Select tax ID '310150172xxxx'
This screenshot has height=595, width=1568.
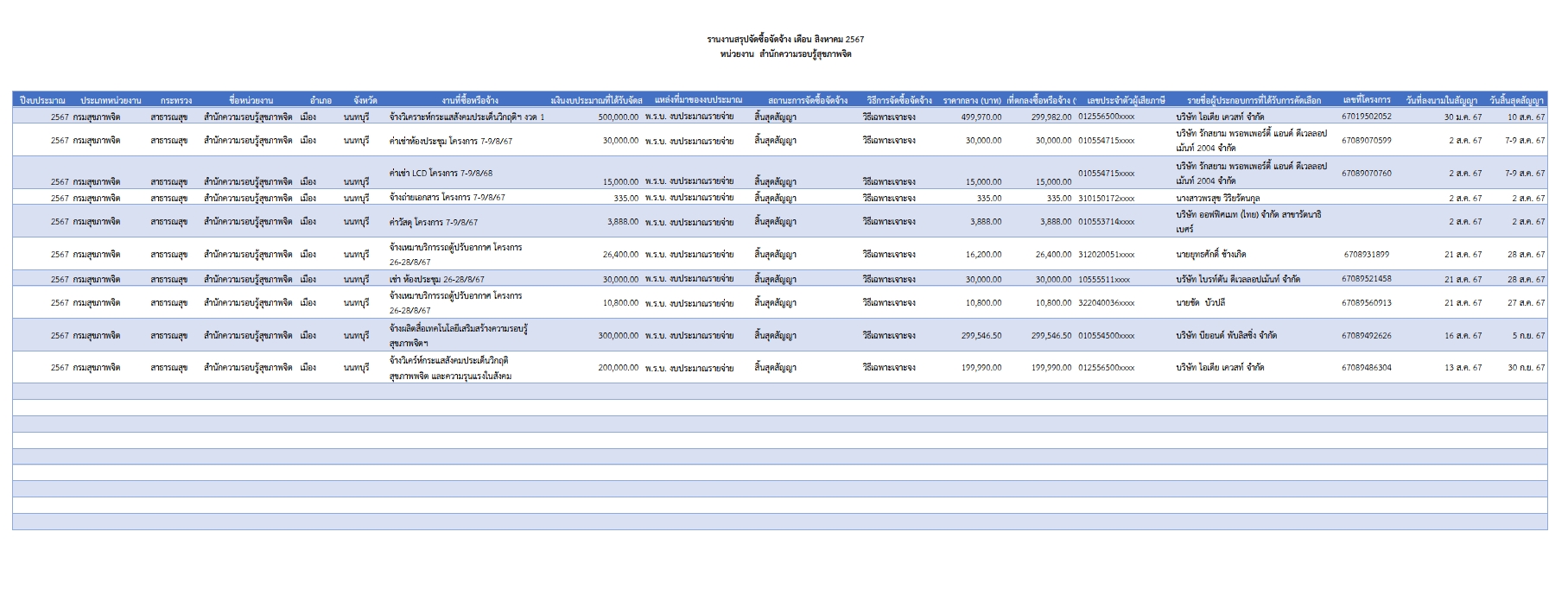pyautogui.click(x=1107, y=198)
